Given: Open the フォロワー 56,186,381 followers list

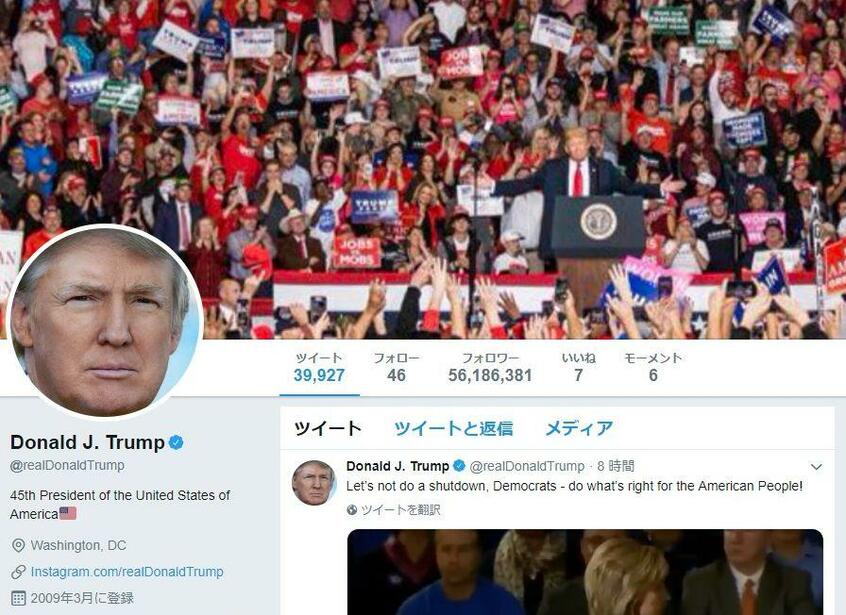Looking at the screenshot, I should tap(490, 368).
